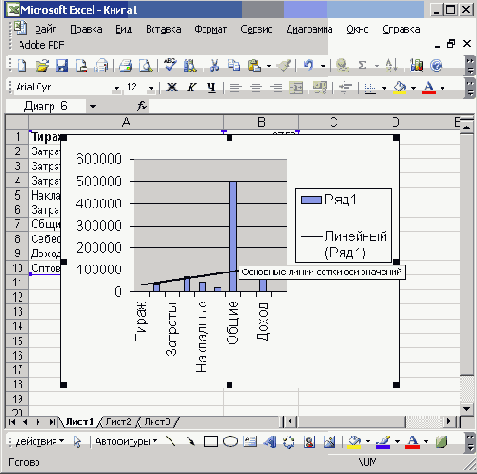
Task: Open a file using the folder icon
Action: pyautogui.click(x=42, y=65)
